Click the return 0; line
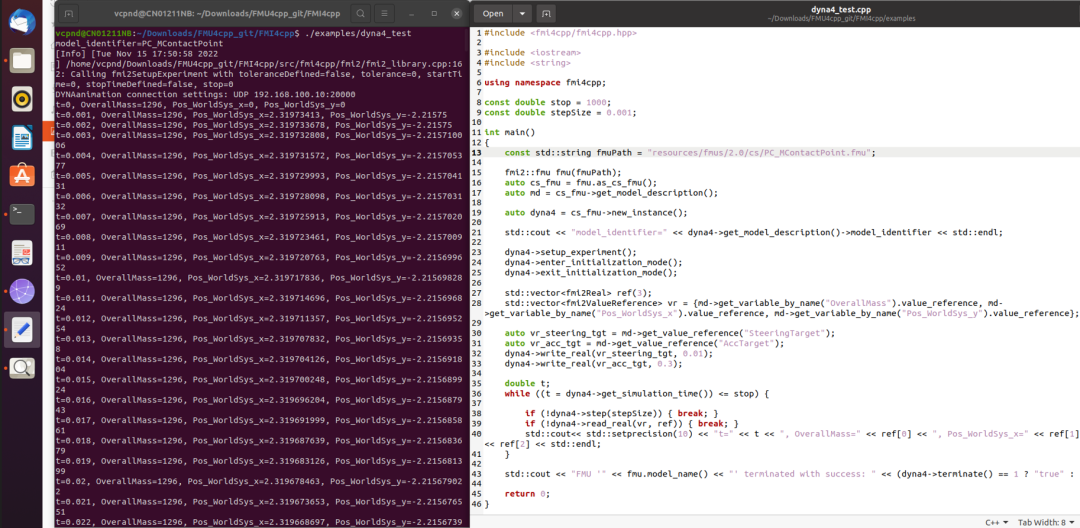 tap(528, 494)
